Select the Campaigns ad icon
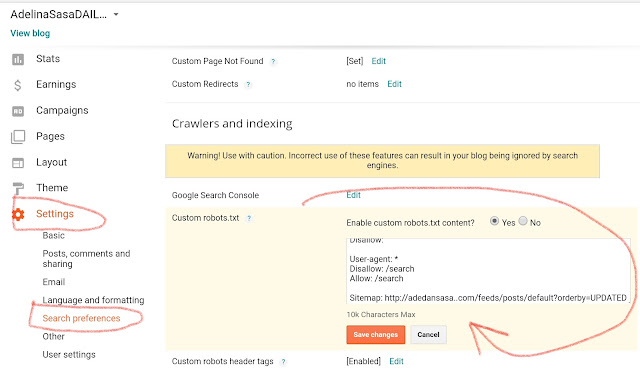 pos(18,111)
